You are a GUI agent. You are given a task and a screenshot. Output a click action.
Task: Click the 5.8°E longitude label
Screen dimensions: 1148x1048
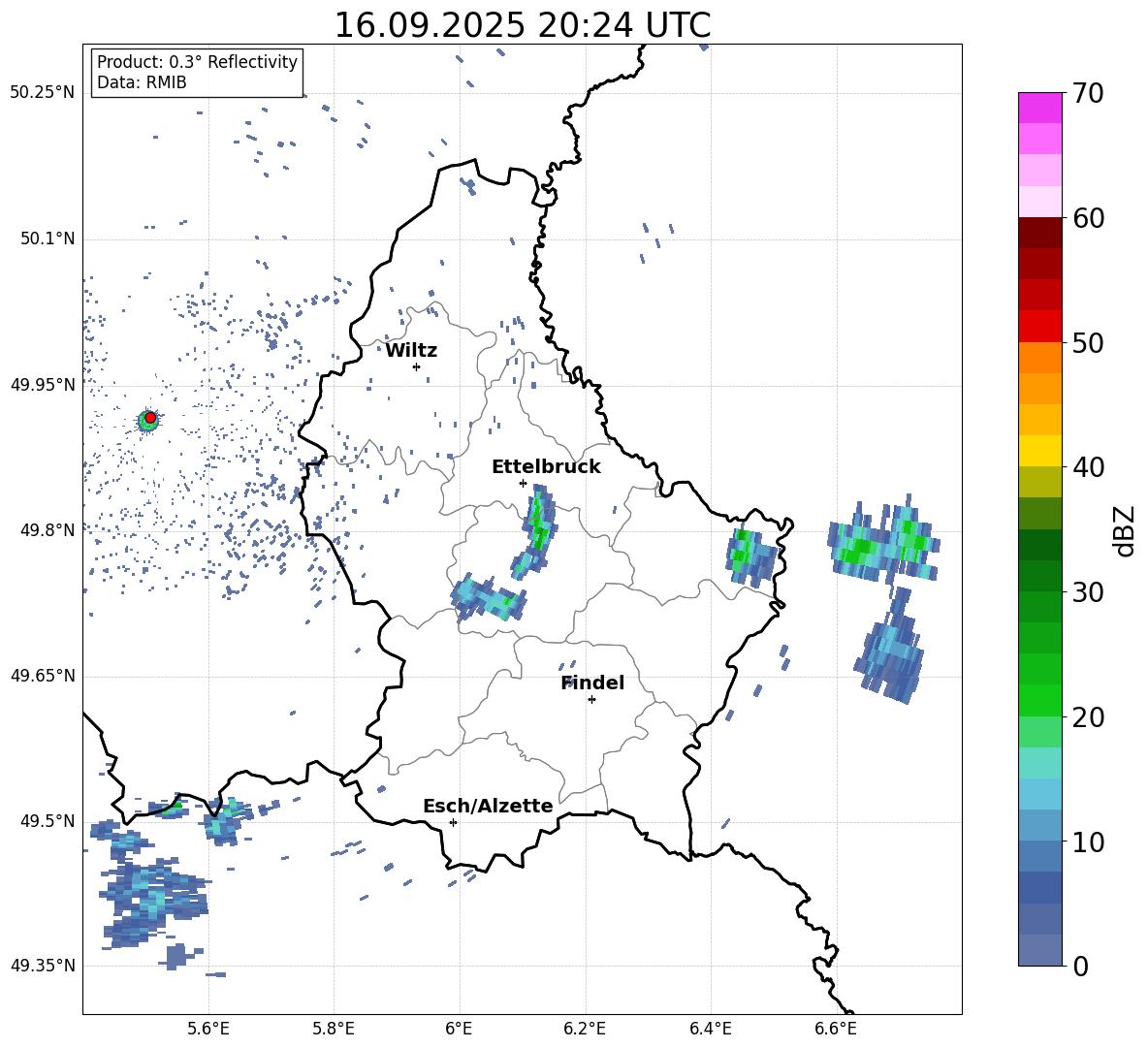(x=334, y=1029)
